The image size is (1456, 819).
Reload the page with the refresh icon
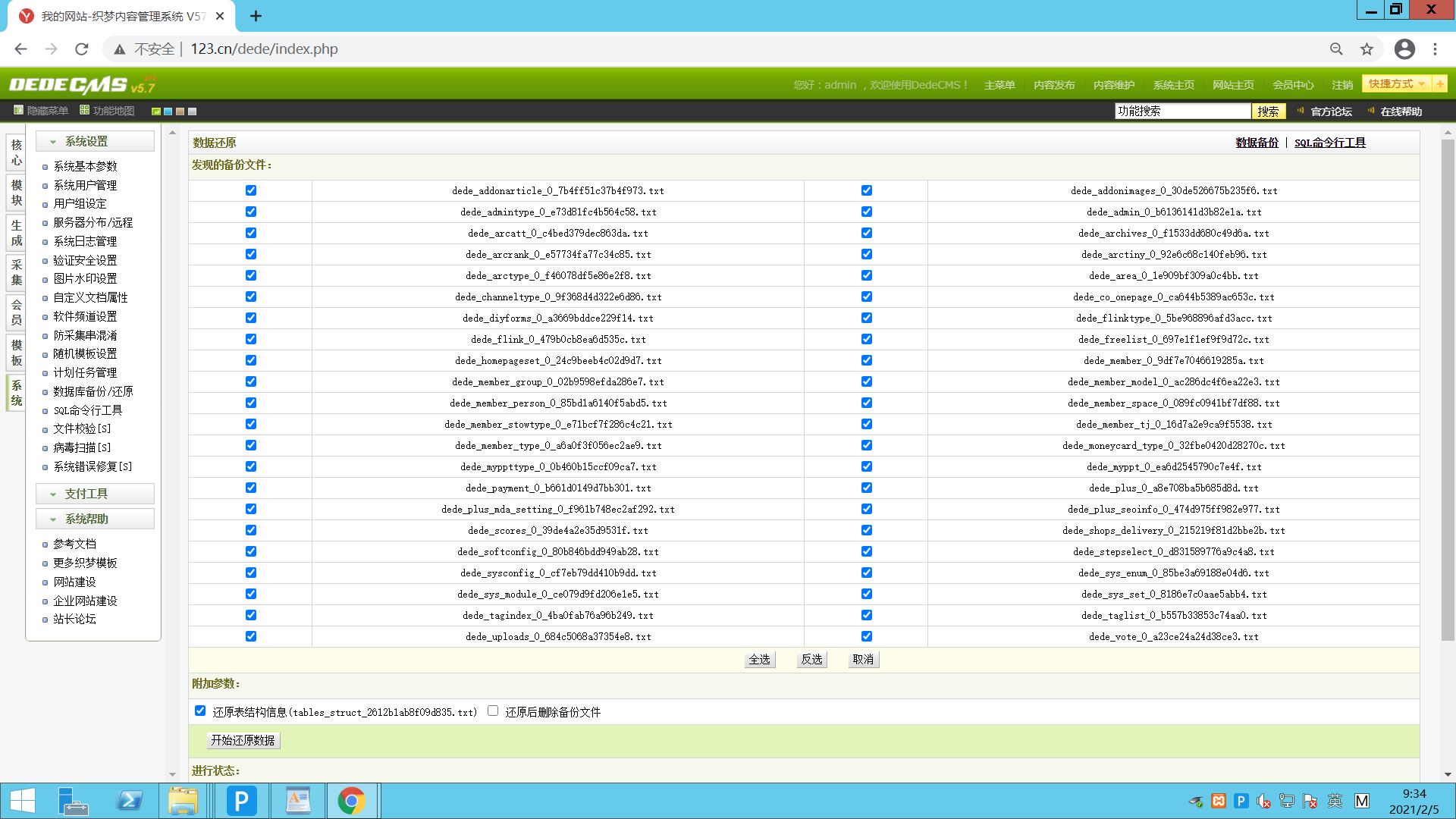82,49
